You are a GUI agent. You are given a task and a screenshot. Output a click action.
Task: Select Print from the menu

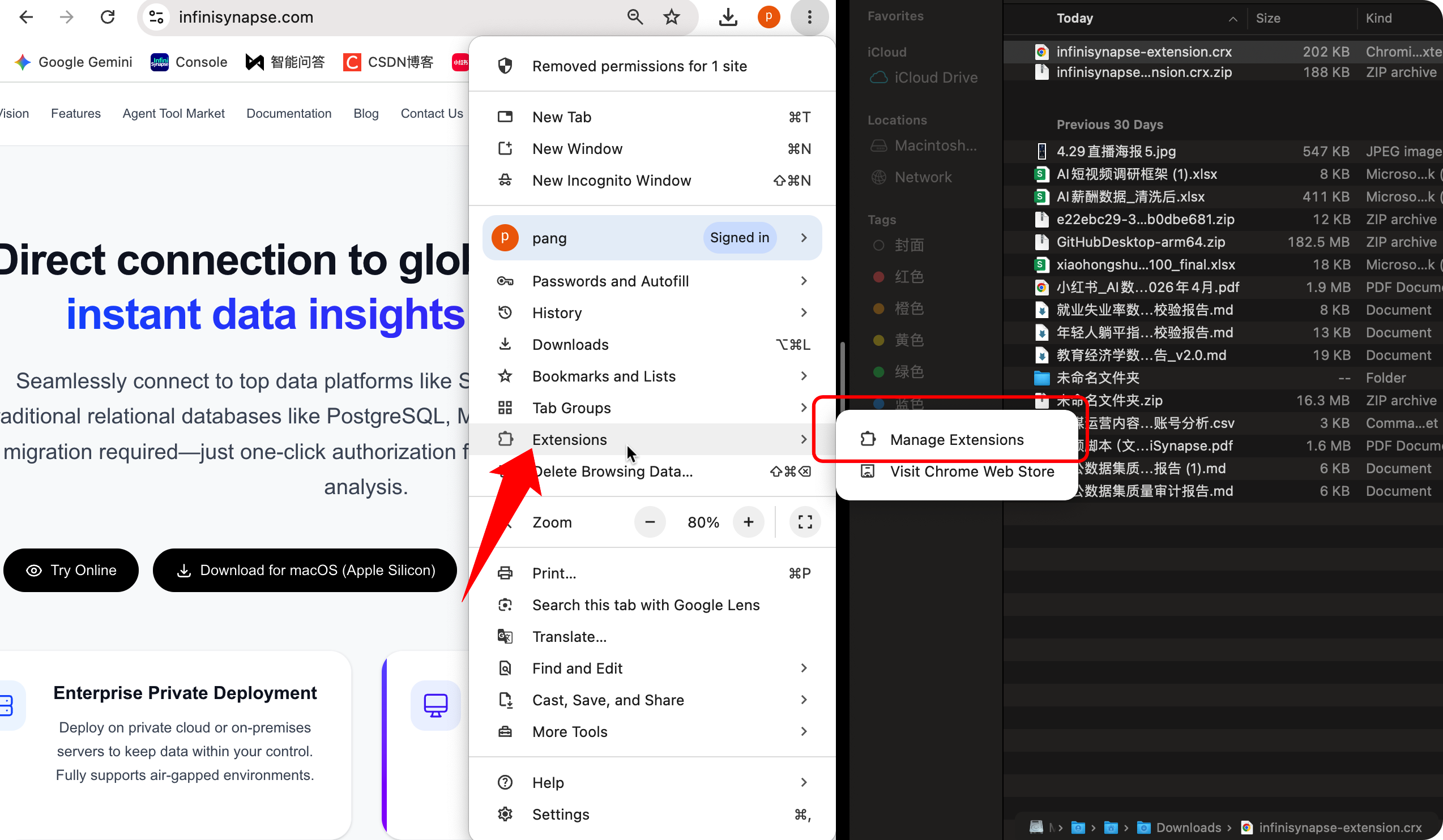click(x=652, y=573)
